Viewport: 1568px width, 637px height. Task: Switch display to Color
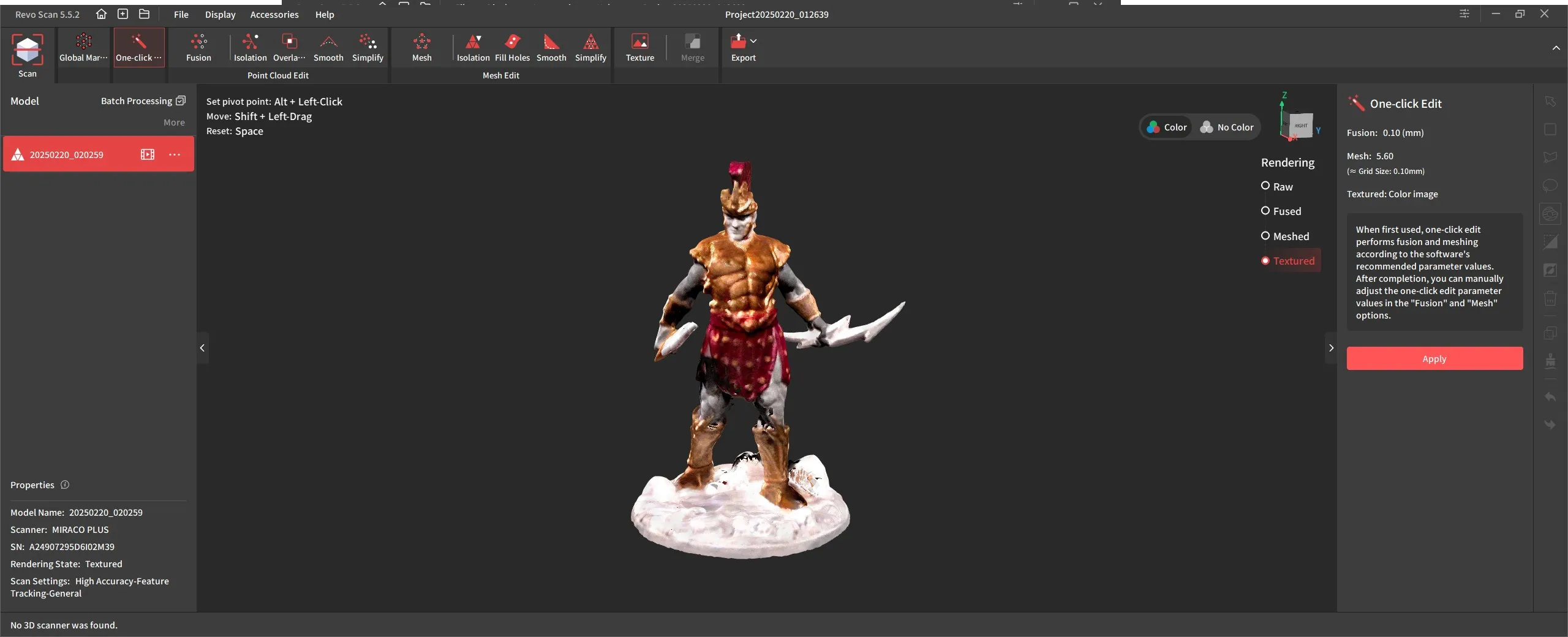pyautogui.click(x=1167, y=127)
